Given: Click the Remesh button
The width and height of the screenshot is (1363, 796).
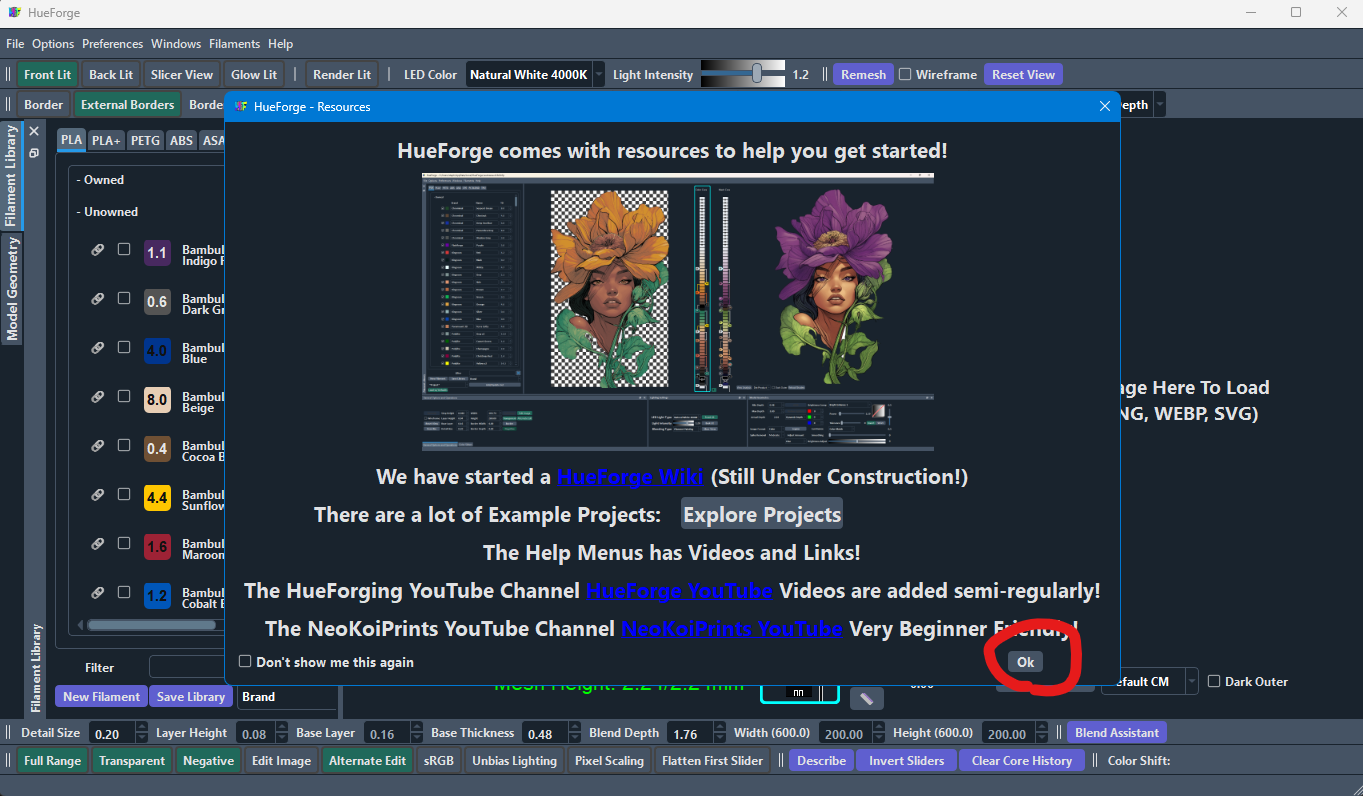Looking at the screenshot, I should tap(863, 75).
